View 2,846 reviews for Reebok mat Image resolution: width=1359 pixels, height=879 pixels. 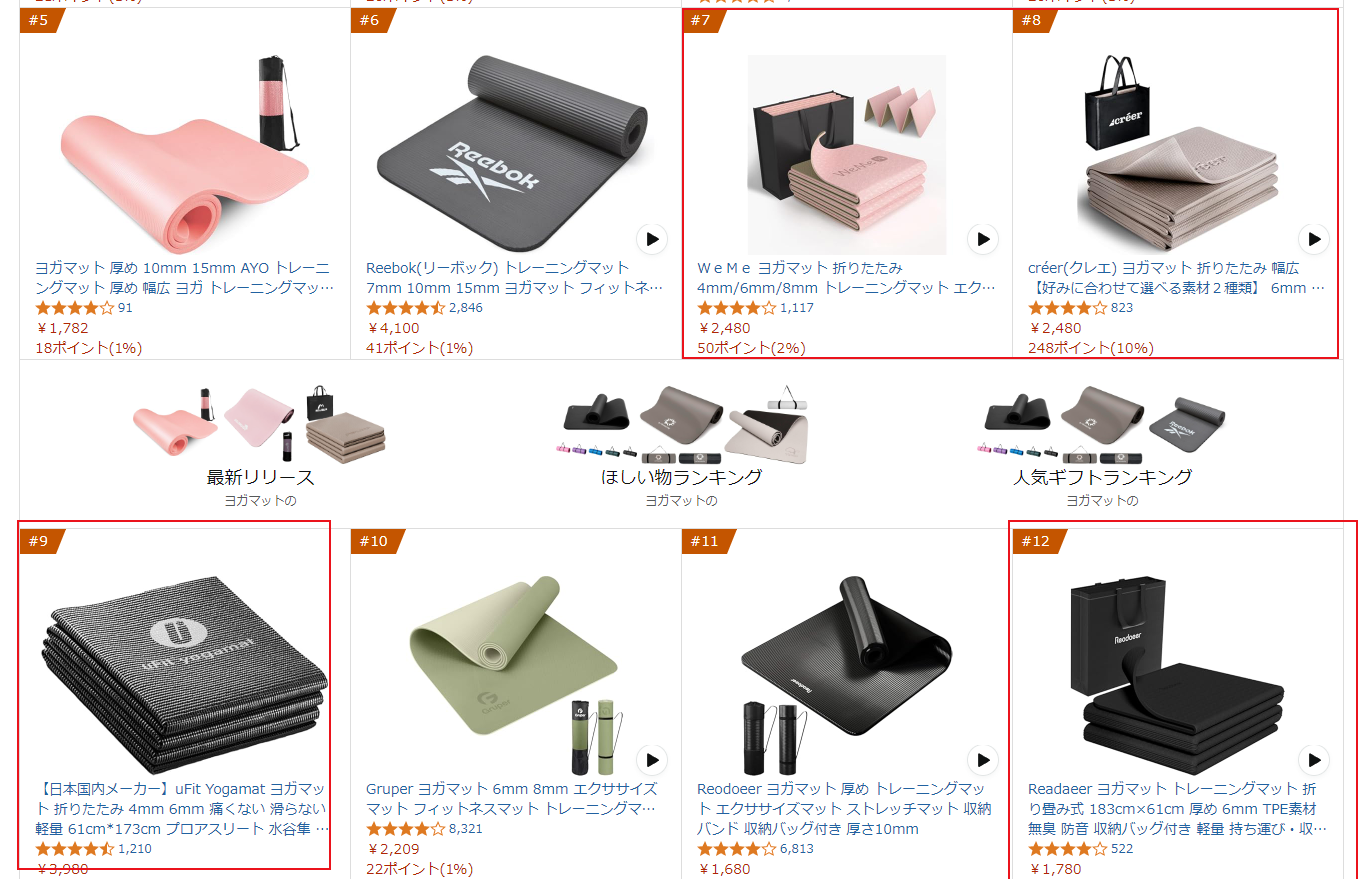point(466,307)
